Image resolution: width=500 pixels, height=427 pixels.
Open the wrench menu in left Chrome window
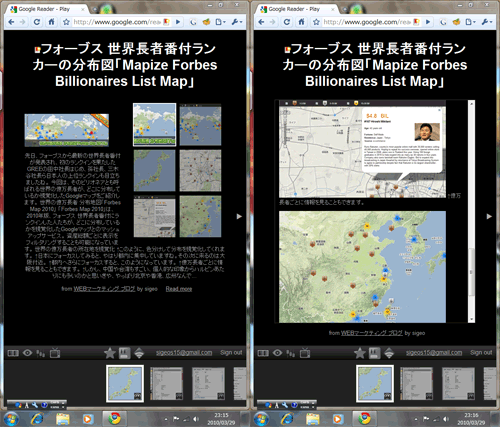click(237, 22)
